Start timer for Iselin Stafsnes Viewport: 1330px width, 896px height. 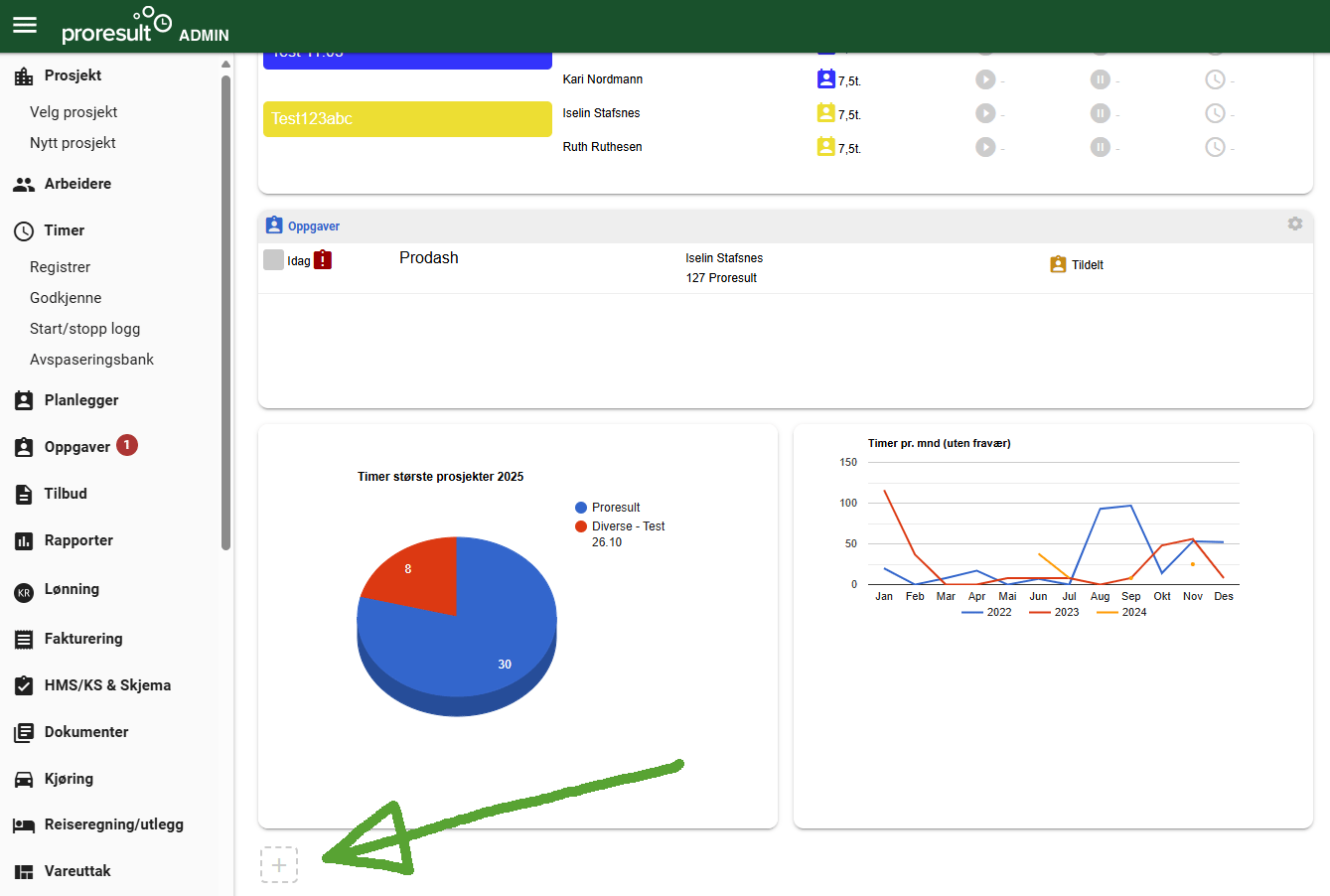tap(985, 114)
